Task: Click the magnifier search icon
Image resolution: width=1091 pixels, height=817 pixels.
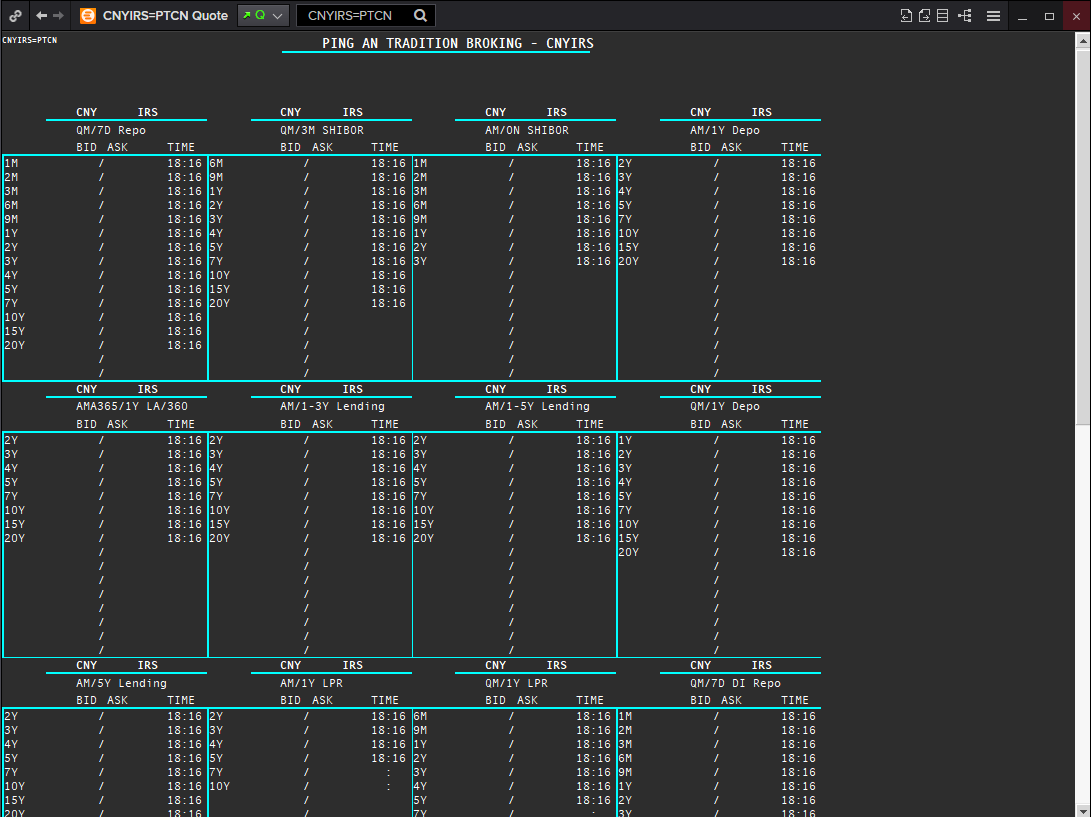Action: tap(420, 15)
